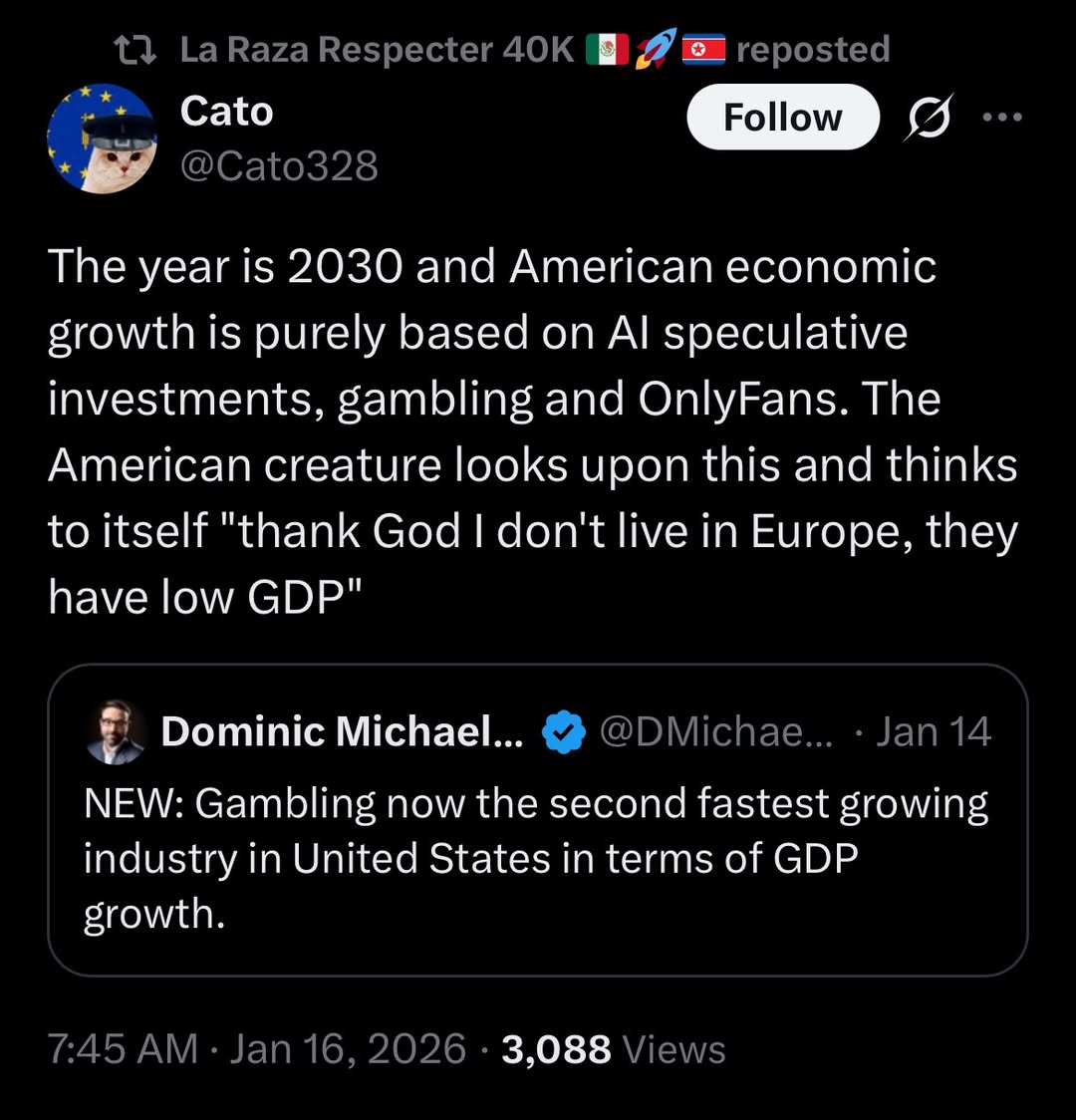Open Dominic Michael's name in quoted post
This screenshot has height=1120, width=1076.
click(x=341, y=731)
